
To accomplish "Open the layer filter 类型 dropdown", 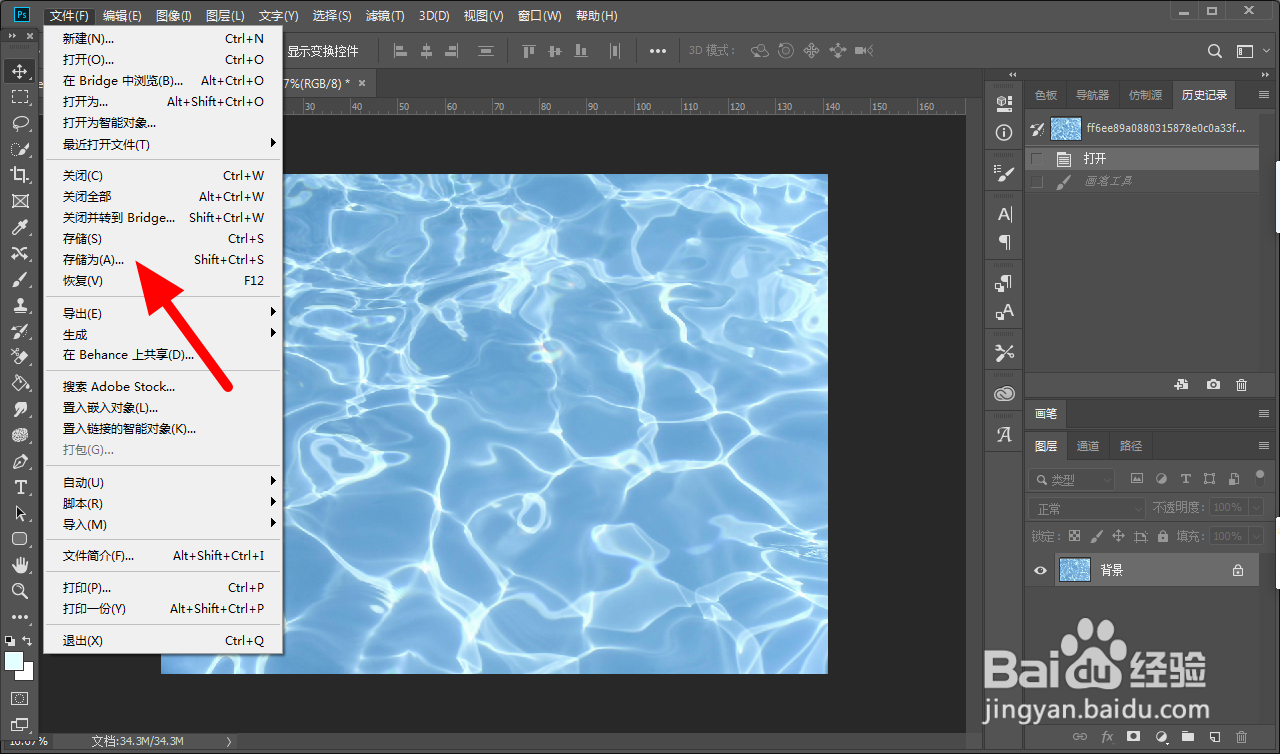I will click(1072, 480).
